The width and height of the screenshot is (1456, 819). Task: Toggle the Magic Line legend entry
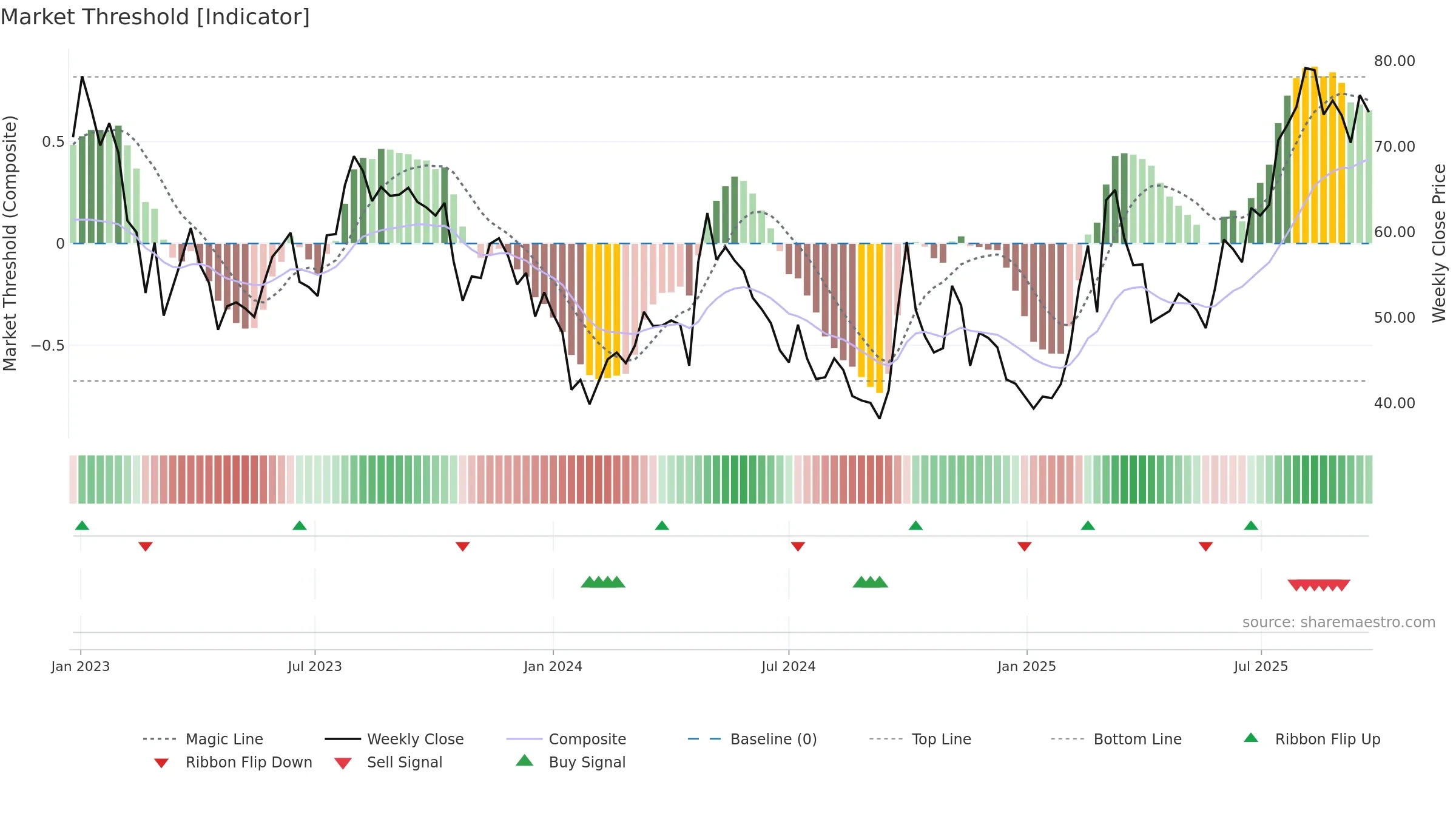point(203,739)
